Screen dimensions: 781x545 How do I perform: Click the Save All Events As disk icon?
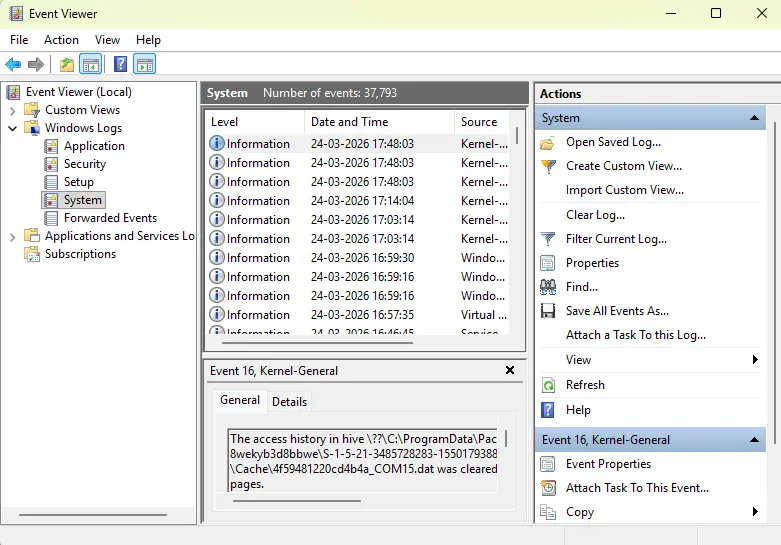coord(548,311)
